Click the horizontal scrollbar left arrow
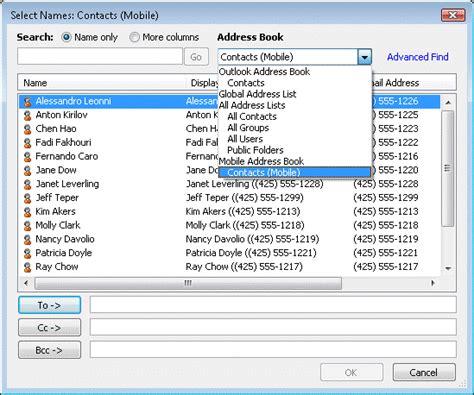The height and width of the screenshot is (395, 474). point(26,283)
